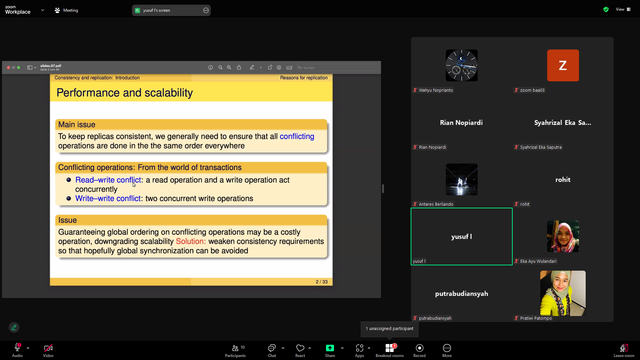Click the form fill icon in PDF toolbar
The image size is (640, 360).
coord(289,67)
